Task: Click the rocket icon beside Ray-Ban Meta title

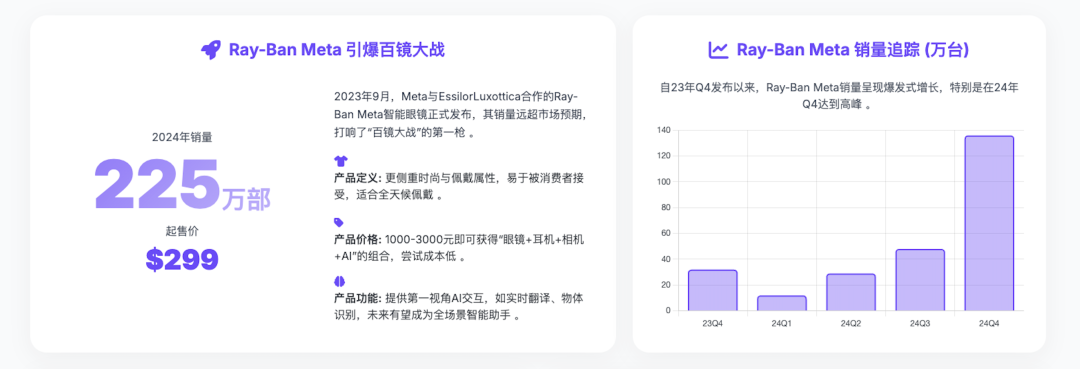Action: click(211, 50)
